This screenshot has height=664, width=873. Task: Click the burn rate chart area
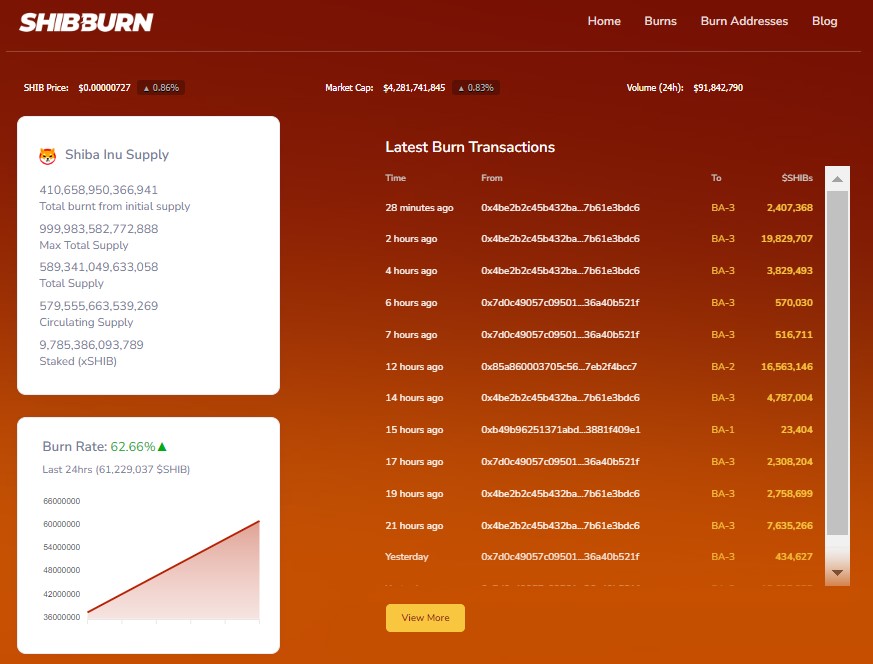pos(173,570)
